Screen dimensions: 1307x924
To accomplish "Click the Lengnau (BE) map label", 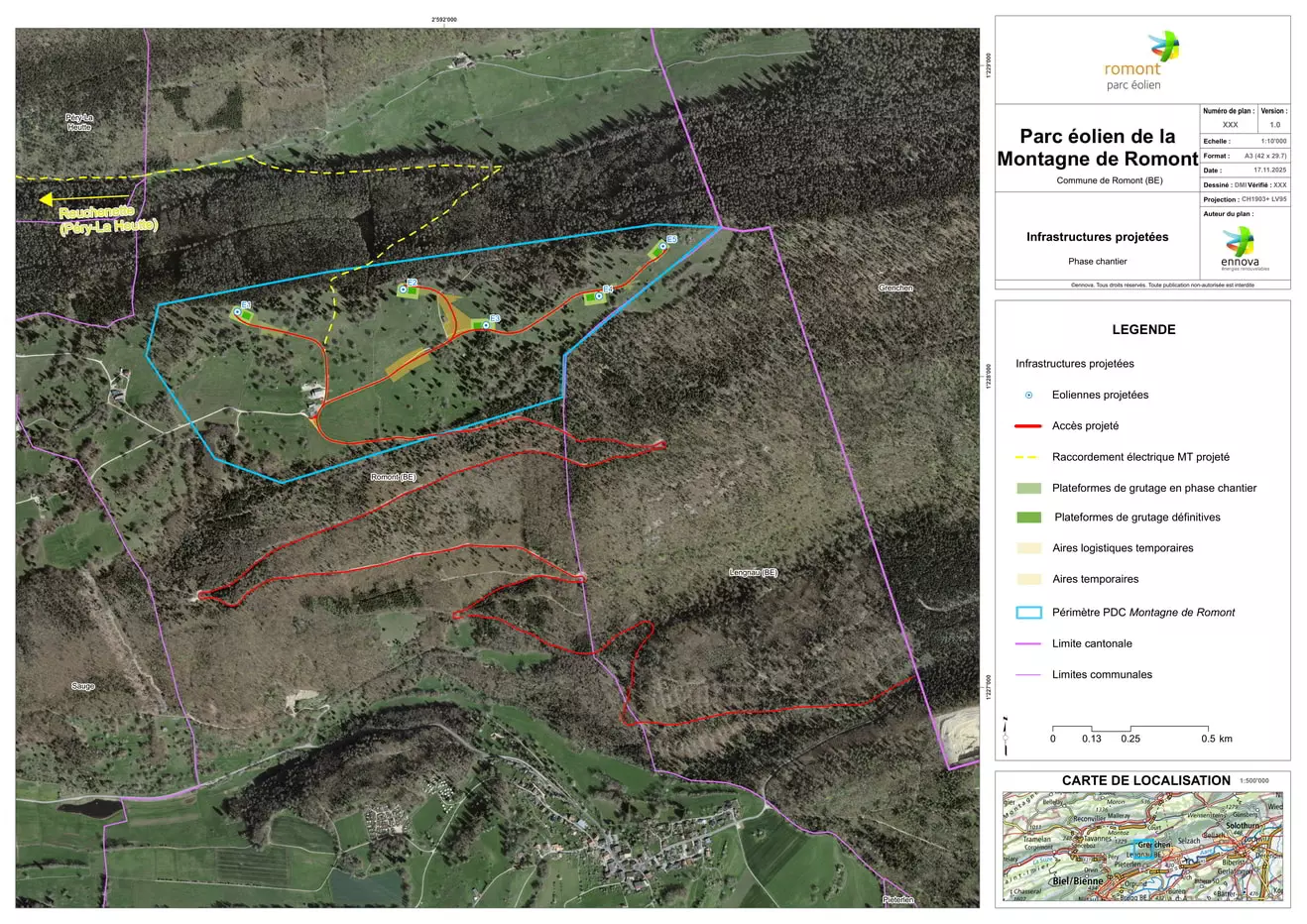I will [x=754, y=572].
